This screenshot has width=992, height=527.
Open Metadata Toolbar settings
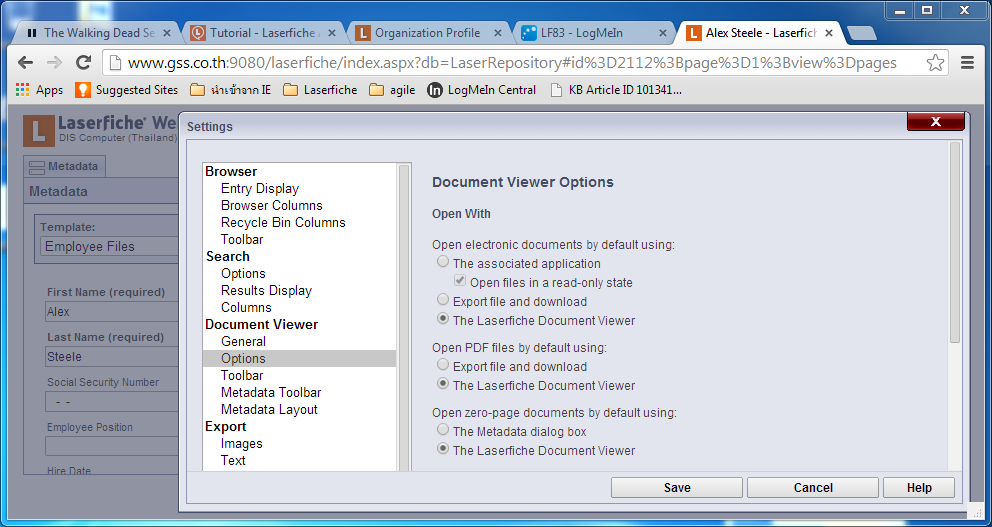point(271,393)
